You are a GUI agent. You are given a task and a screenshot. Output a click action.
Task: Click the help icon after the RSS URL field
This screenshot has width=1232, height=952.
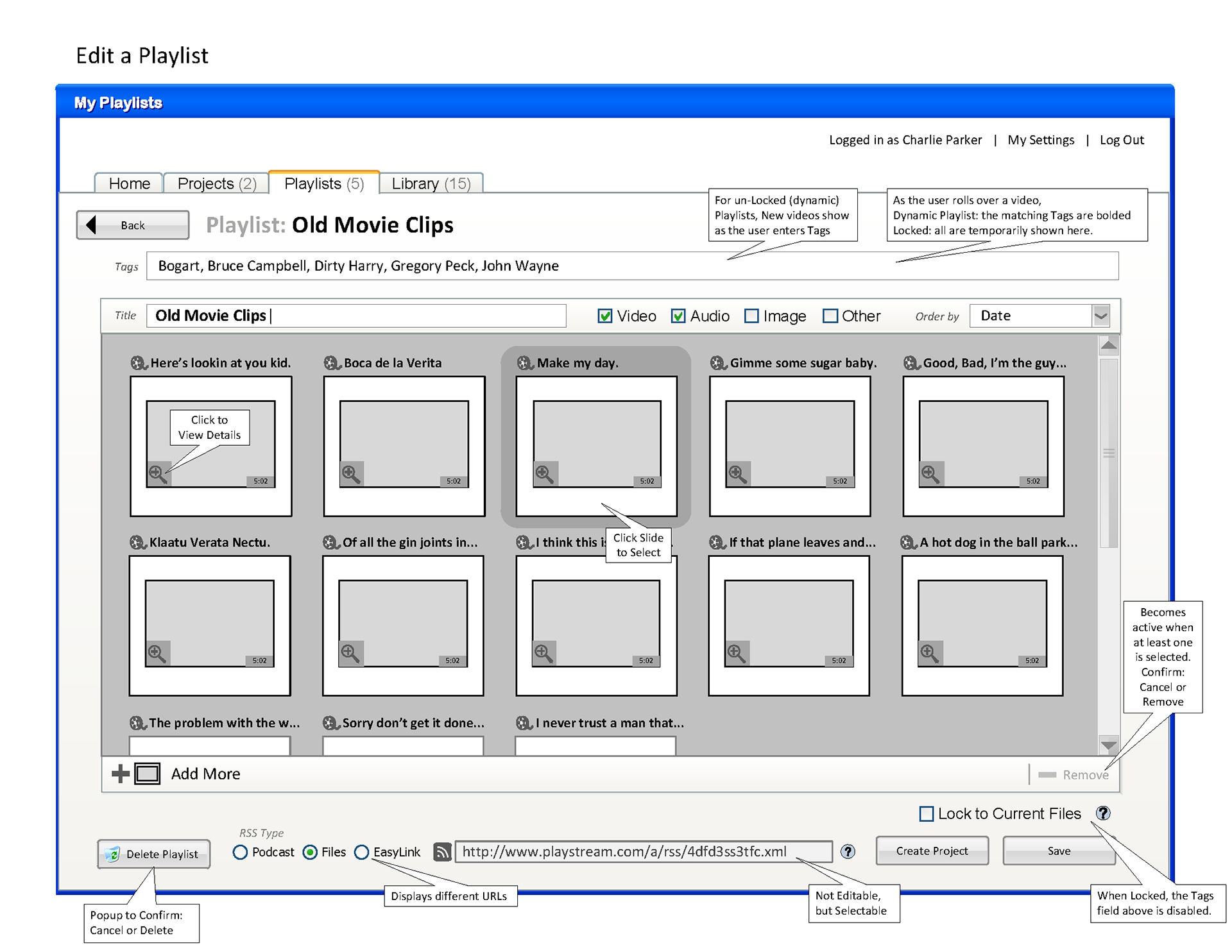[848, 852]
